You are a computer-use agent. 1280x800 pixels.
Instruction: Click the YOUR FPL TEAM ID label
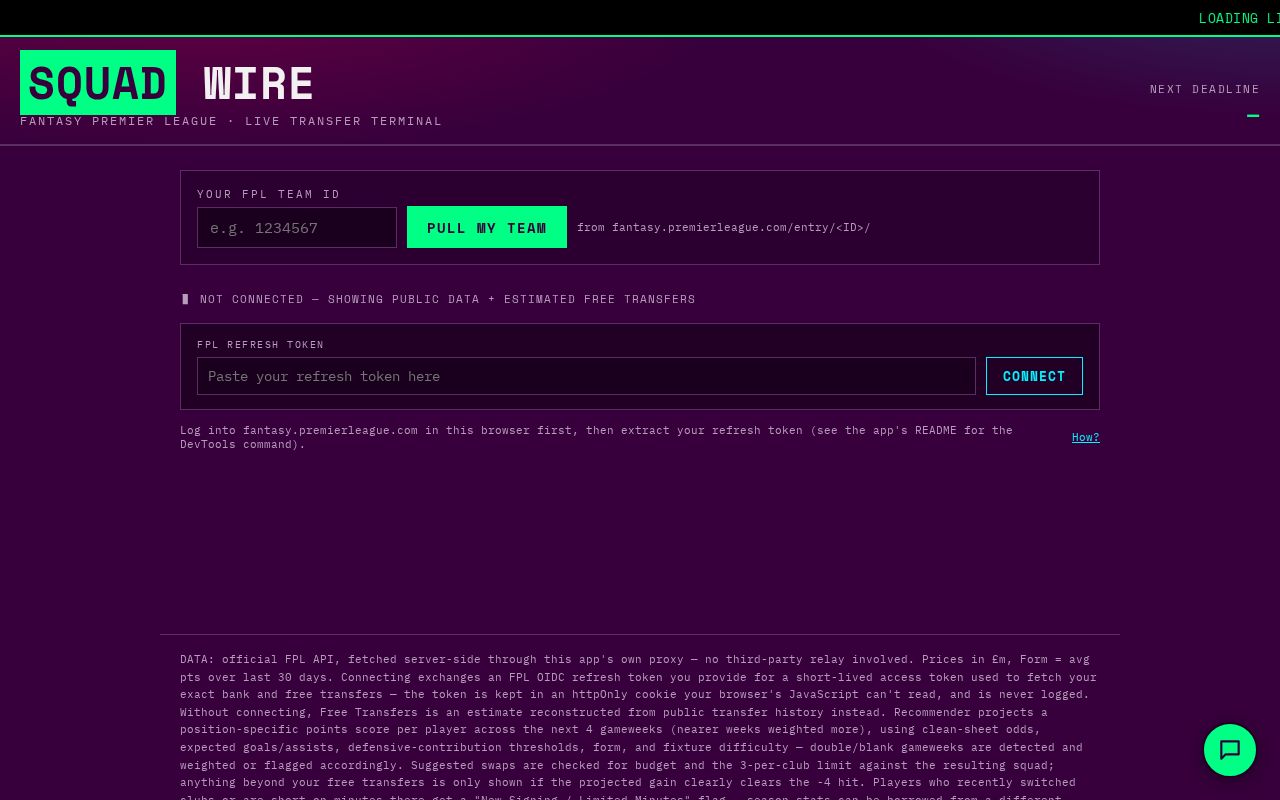point(269,194)
